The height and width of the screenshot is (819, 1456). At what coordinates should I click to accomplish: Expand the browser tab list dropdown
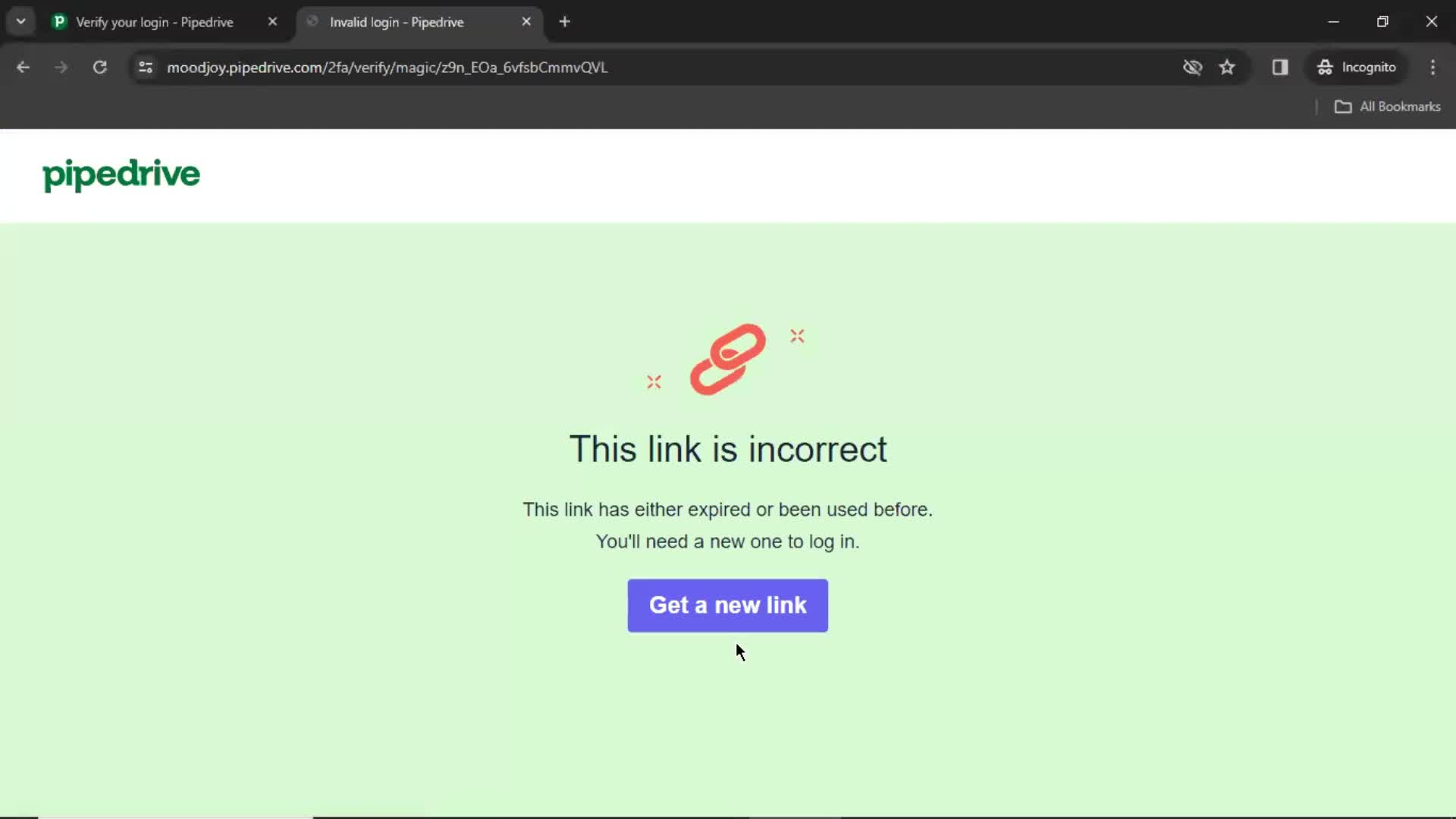[x=21, y=22]
